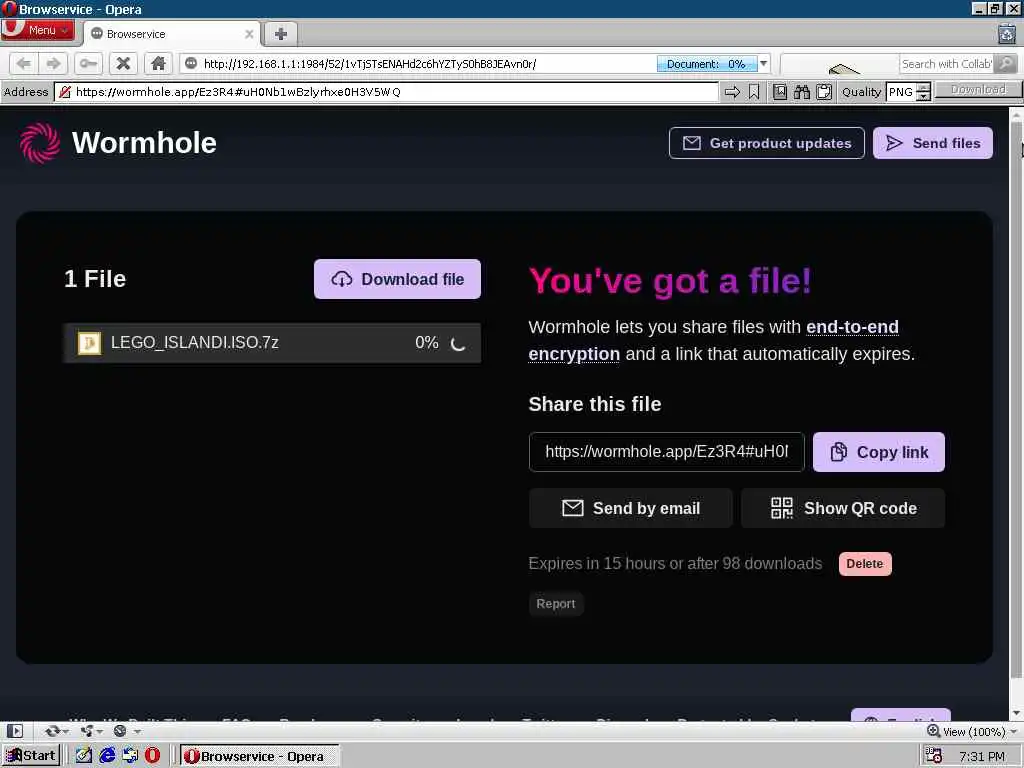1024x768 pixels.
Task: Click the pink Delete button
Action: point(865,564)
